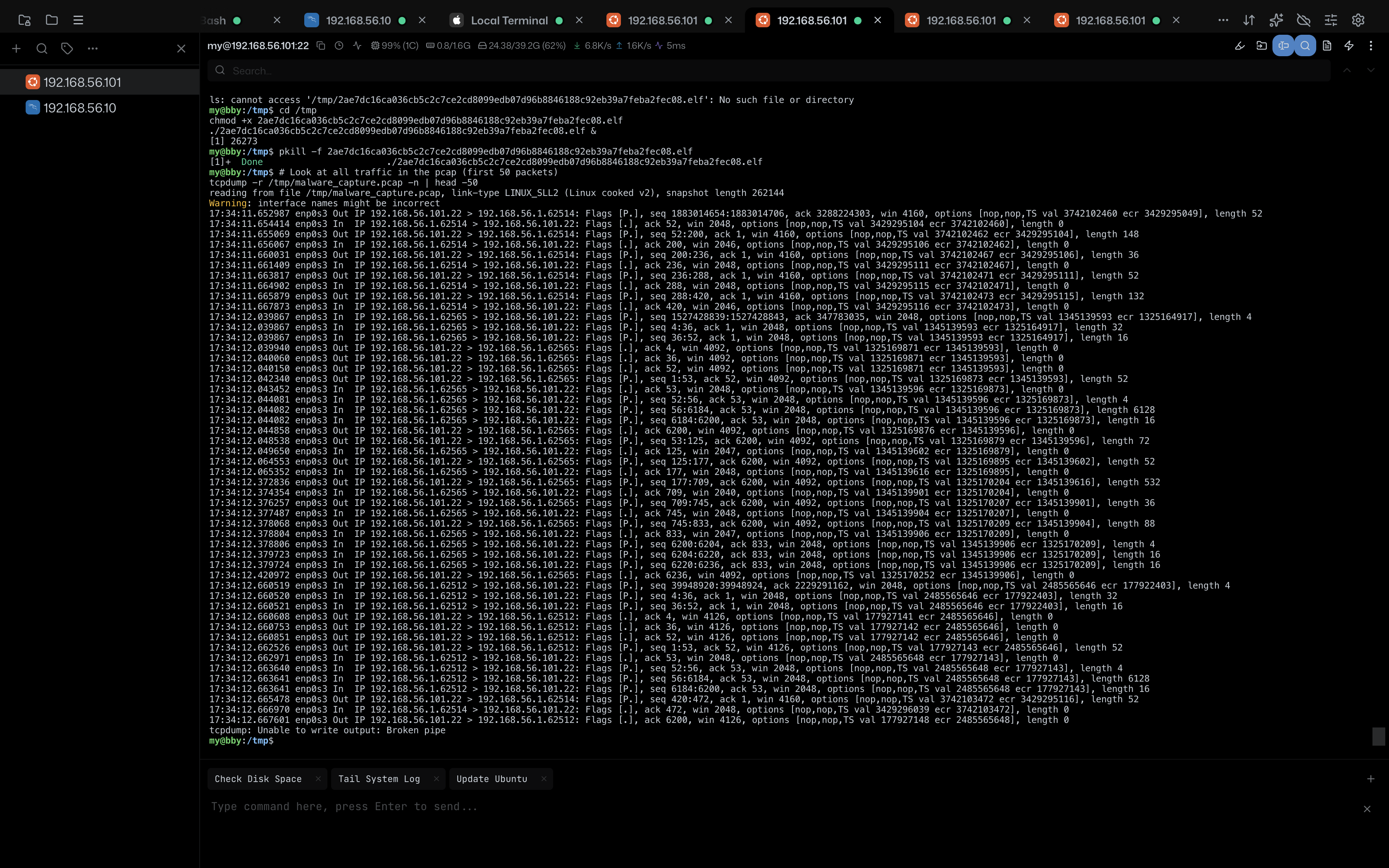Toggle the terminal search button

point(1305,45)
